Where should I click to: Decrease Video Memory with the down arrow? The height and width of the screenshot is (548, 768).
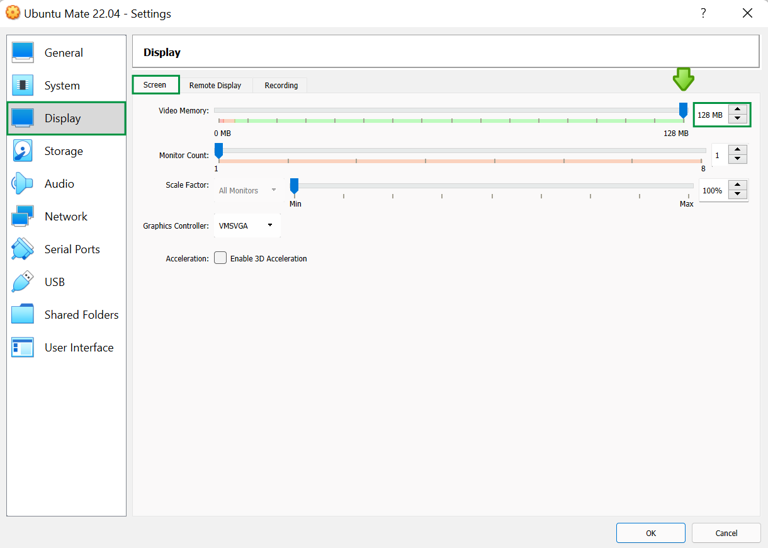coord(738,119)
